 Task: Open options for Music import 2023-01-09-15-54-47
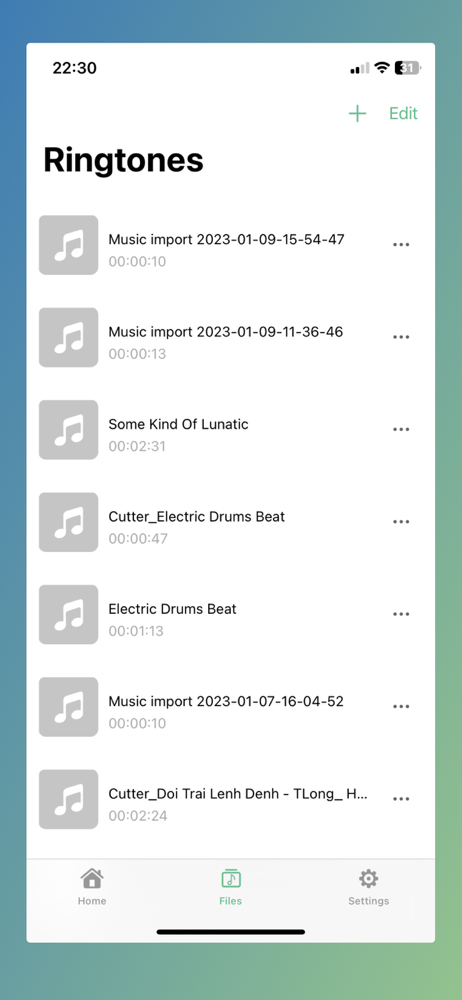coord(401,245)
